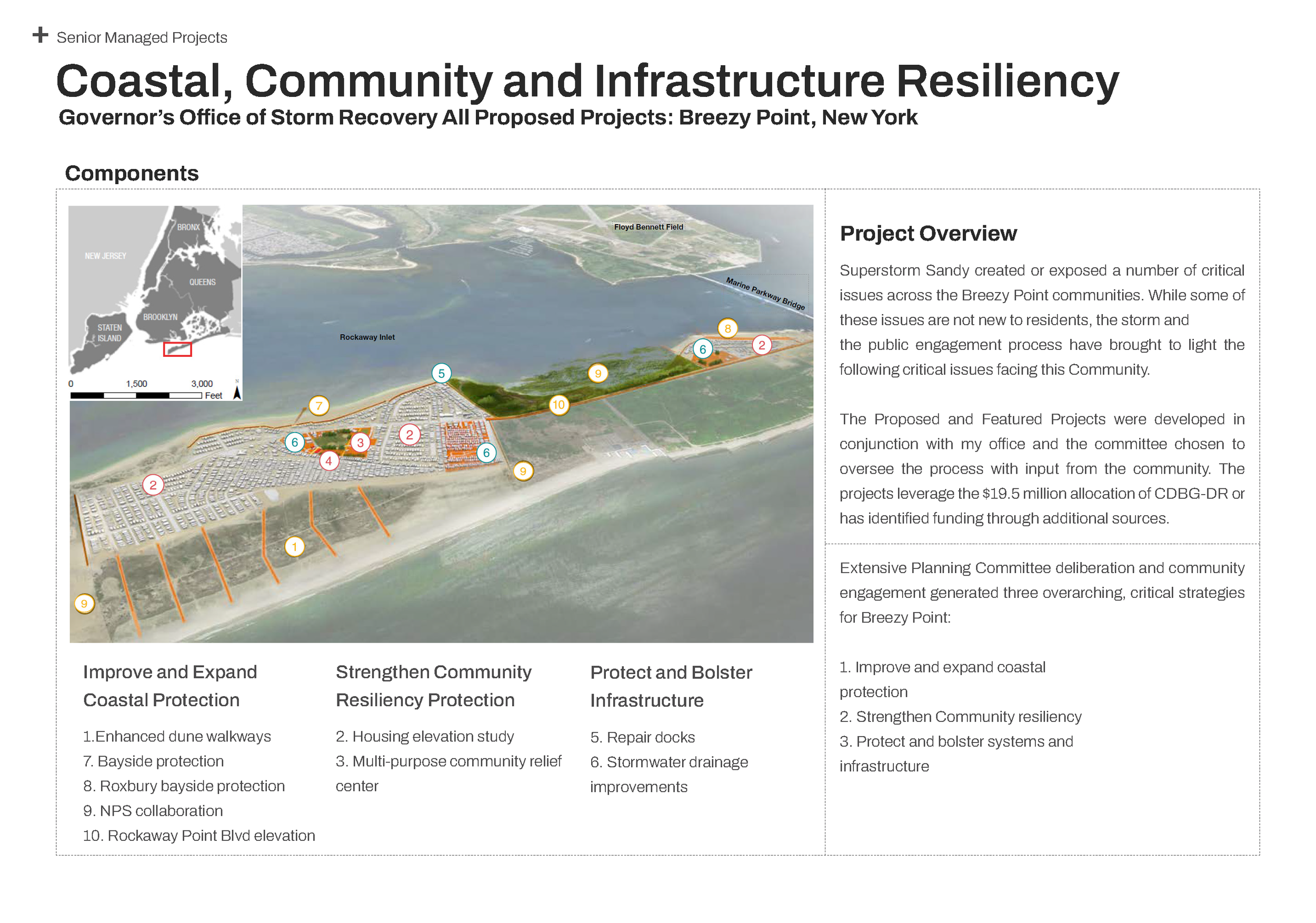
Task: Click teal marker 5 near Rockaway Inlet
Action: 441,374
